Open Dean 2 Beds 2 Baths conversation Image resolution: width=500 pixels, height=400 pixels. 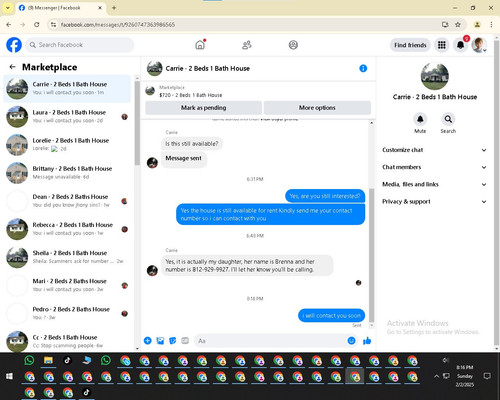tap(67, 201)
